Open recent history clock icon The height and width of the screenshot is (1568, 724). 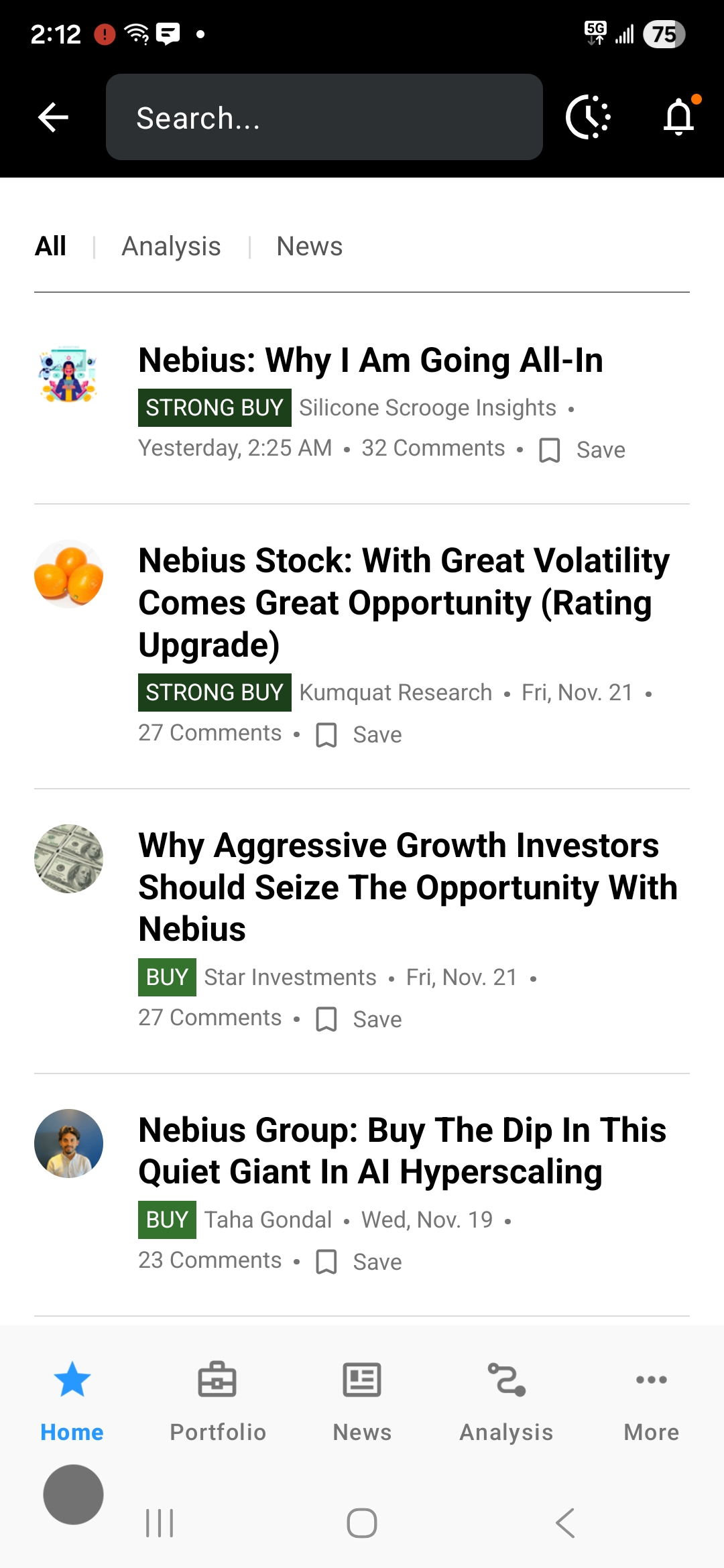click(x=588, y=118)
